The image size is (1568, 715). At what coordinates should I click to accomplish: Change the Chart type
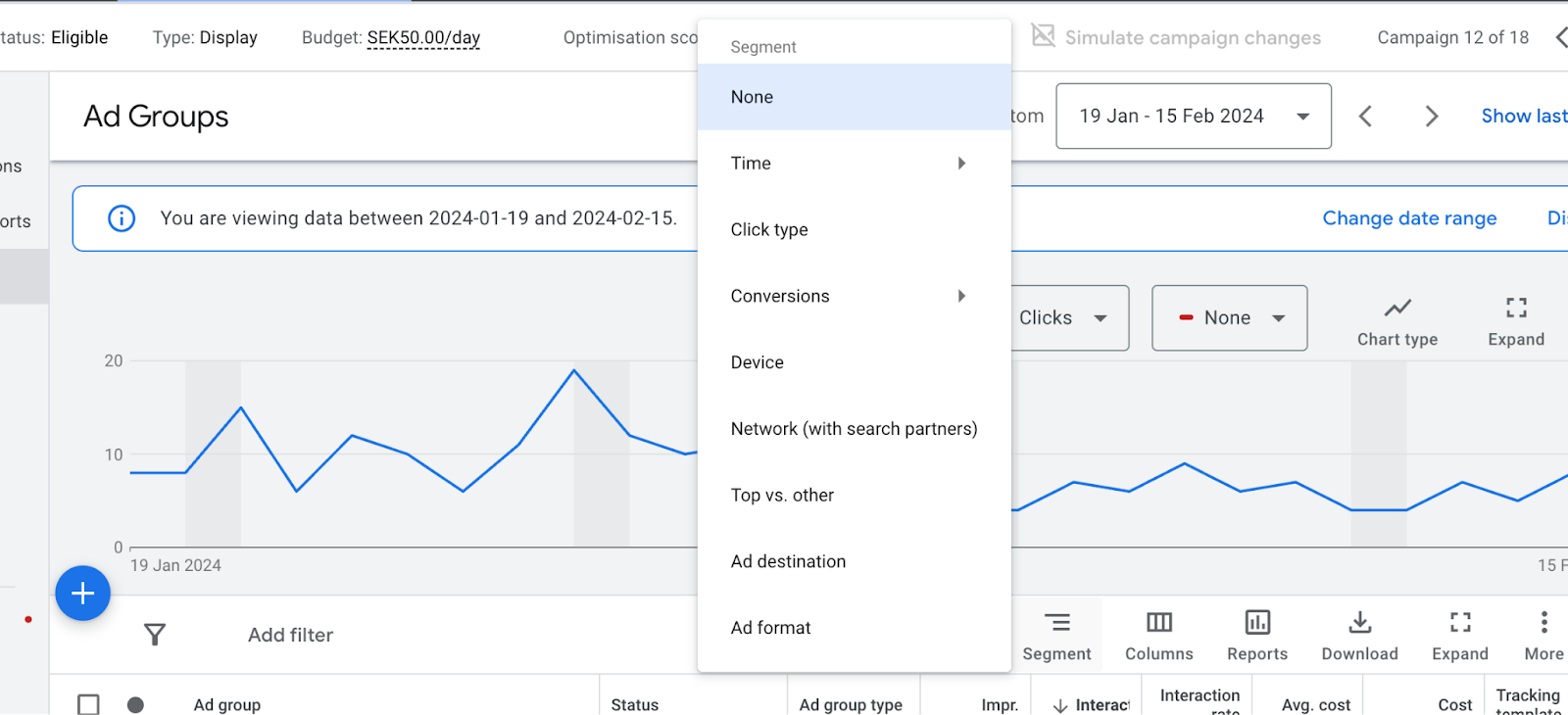tap(1397, 322)
